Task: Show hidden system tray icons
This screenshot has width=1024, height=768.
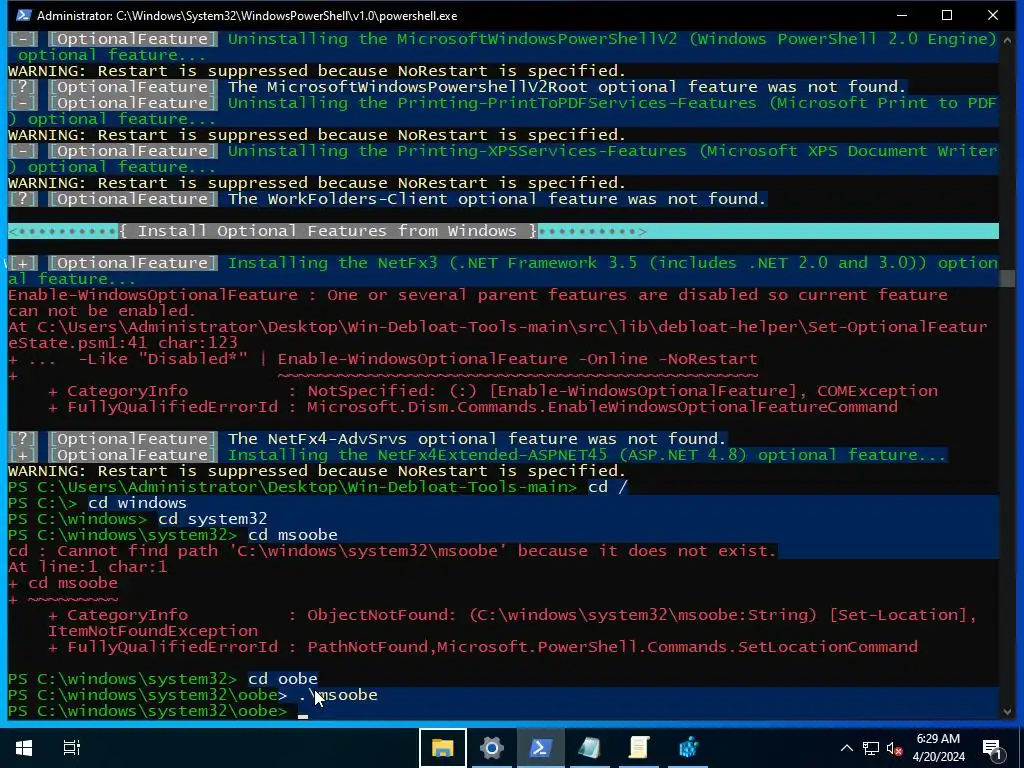Action: tap(846, 748)
